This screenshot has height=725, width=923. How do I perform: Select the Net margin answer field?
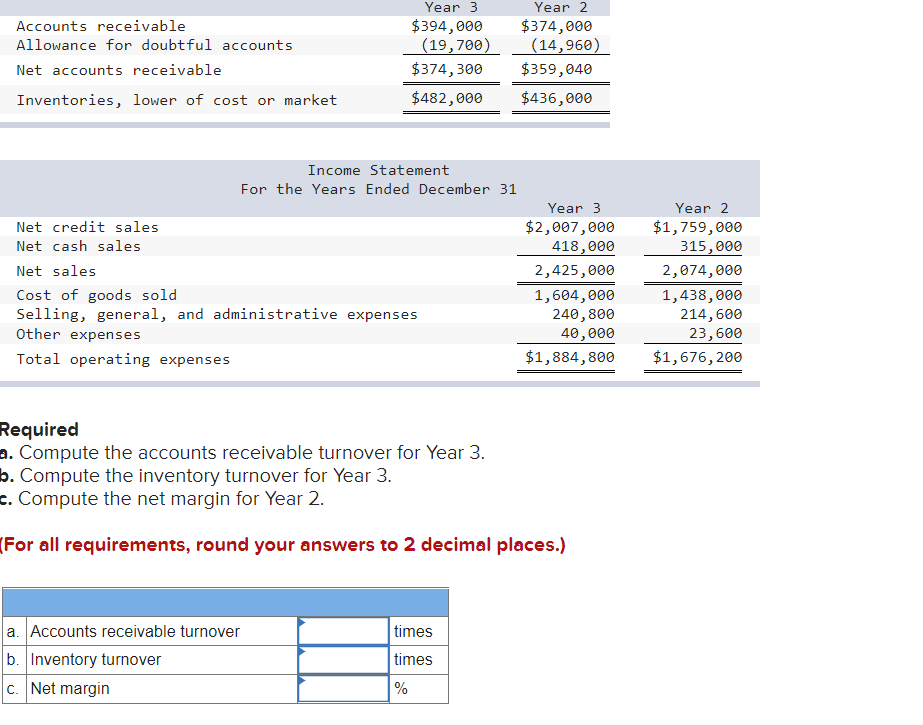343,688
